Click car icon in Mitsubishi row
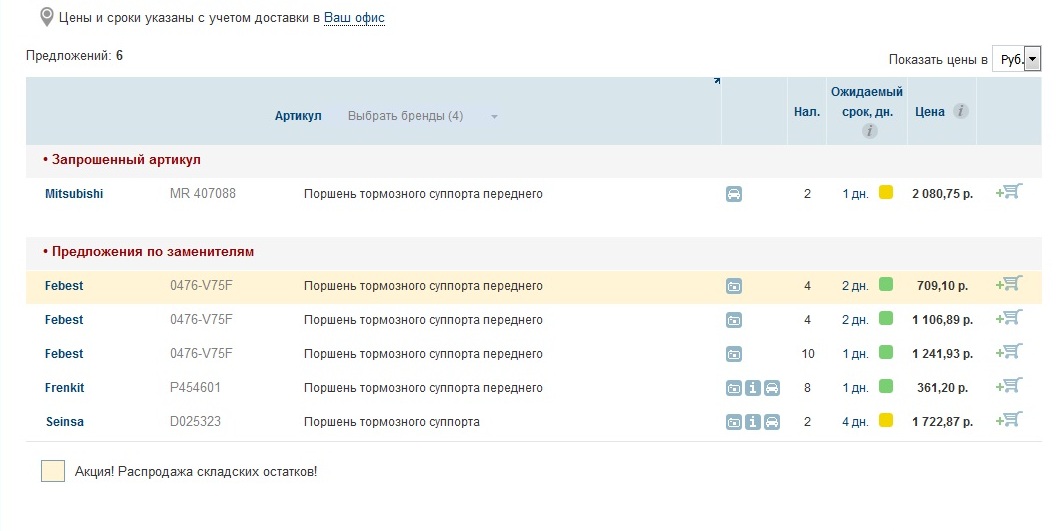 tap(734, 194)
